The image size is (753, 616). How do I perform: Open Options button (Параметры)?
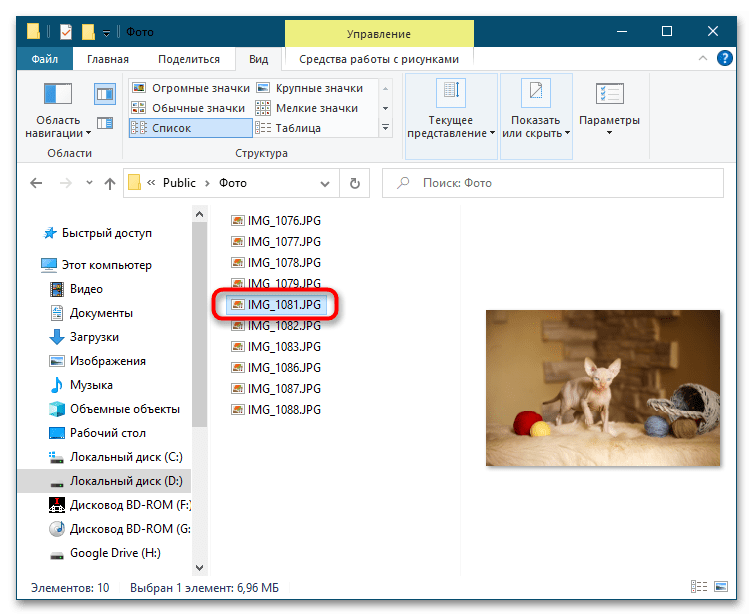(609, 110)
